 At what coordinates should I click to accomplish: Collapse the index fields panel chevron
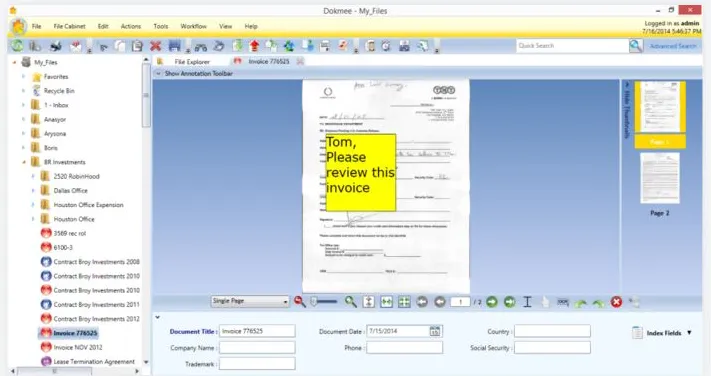click(x=158, y=317)
